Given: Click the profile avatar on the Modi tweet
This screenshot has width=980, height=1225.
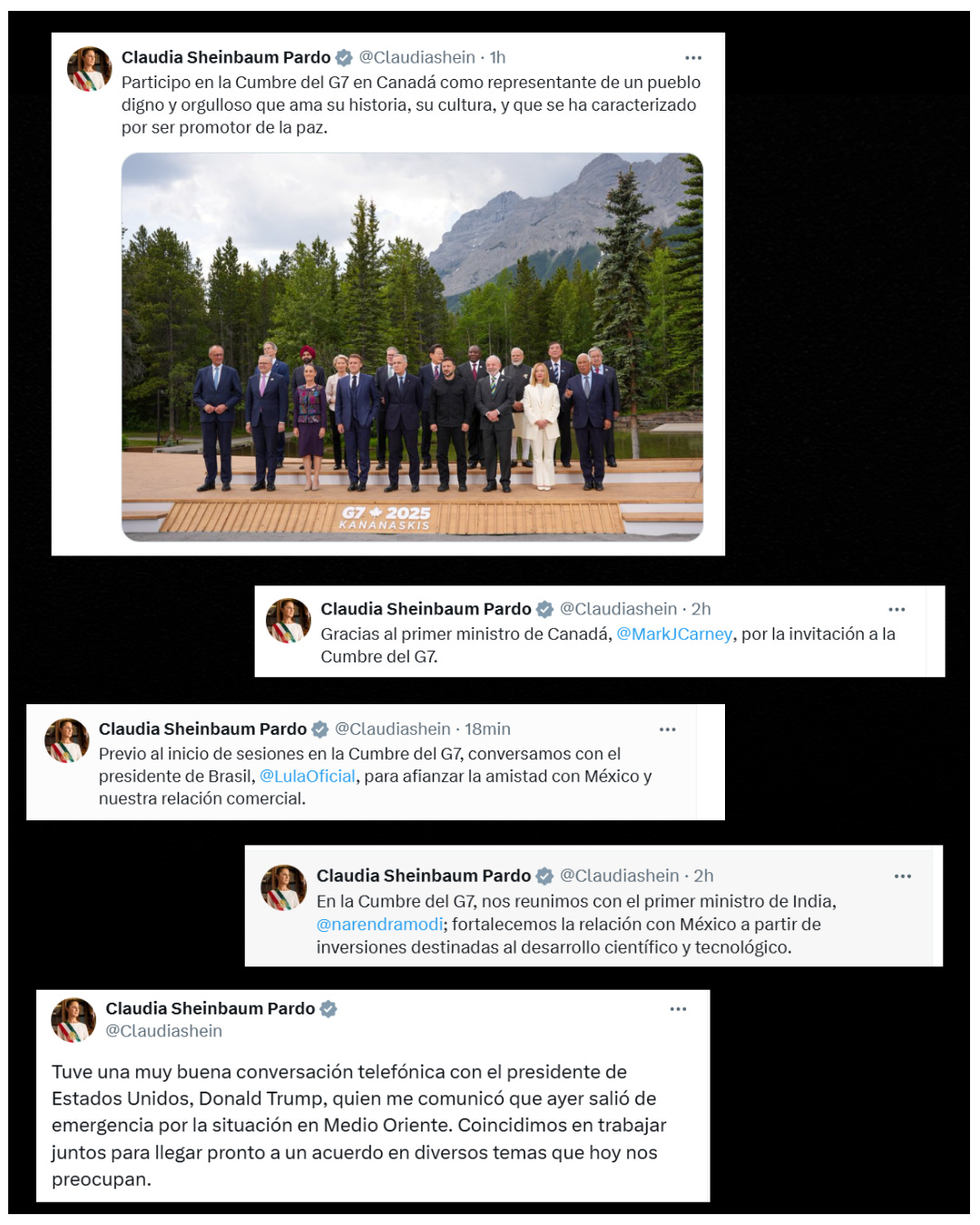Looking at the screenshot, I should [284, 887].
